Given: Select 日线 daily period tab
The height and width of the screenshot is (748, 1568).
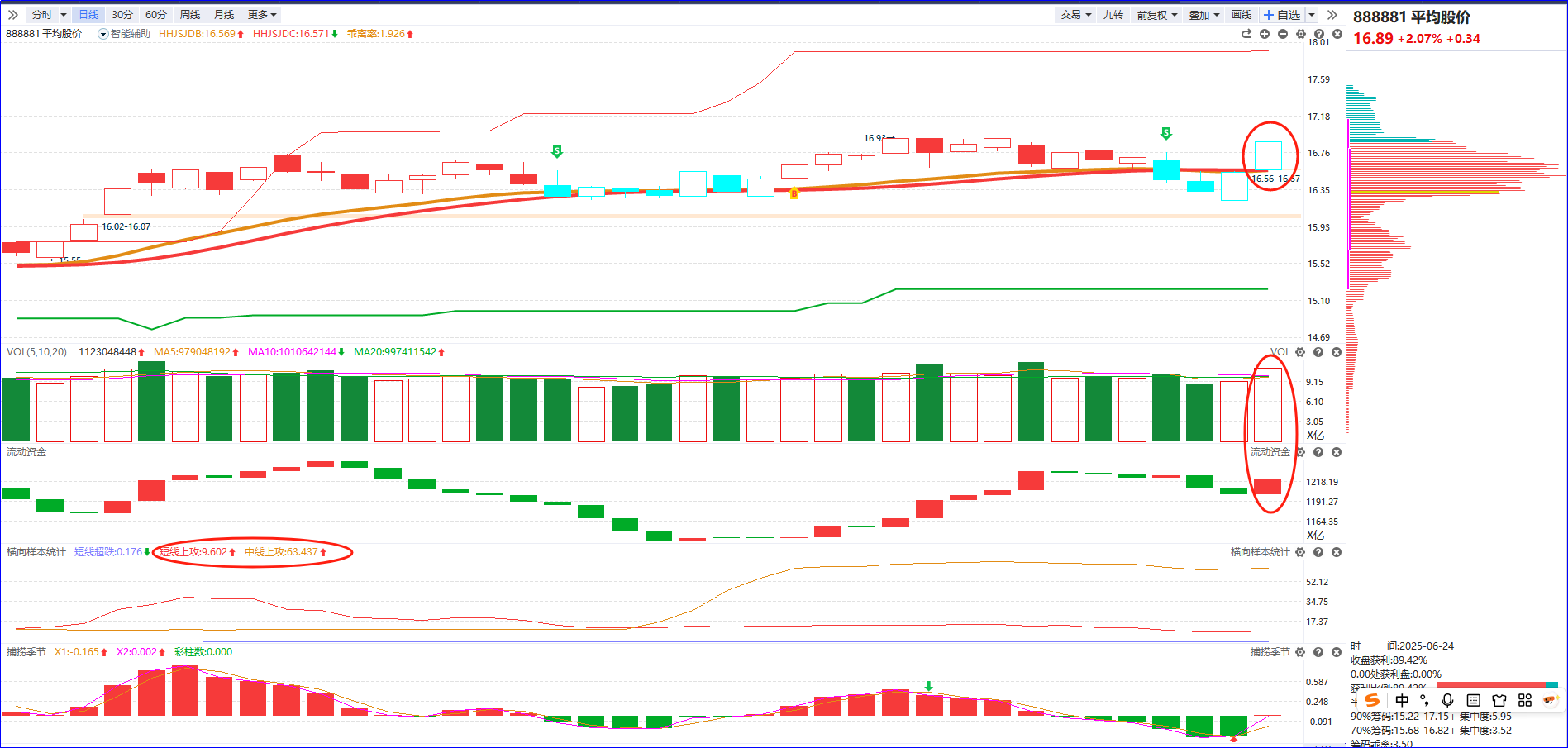Looking at the screenshot, I should click(88, 15).
